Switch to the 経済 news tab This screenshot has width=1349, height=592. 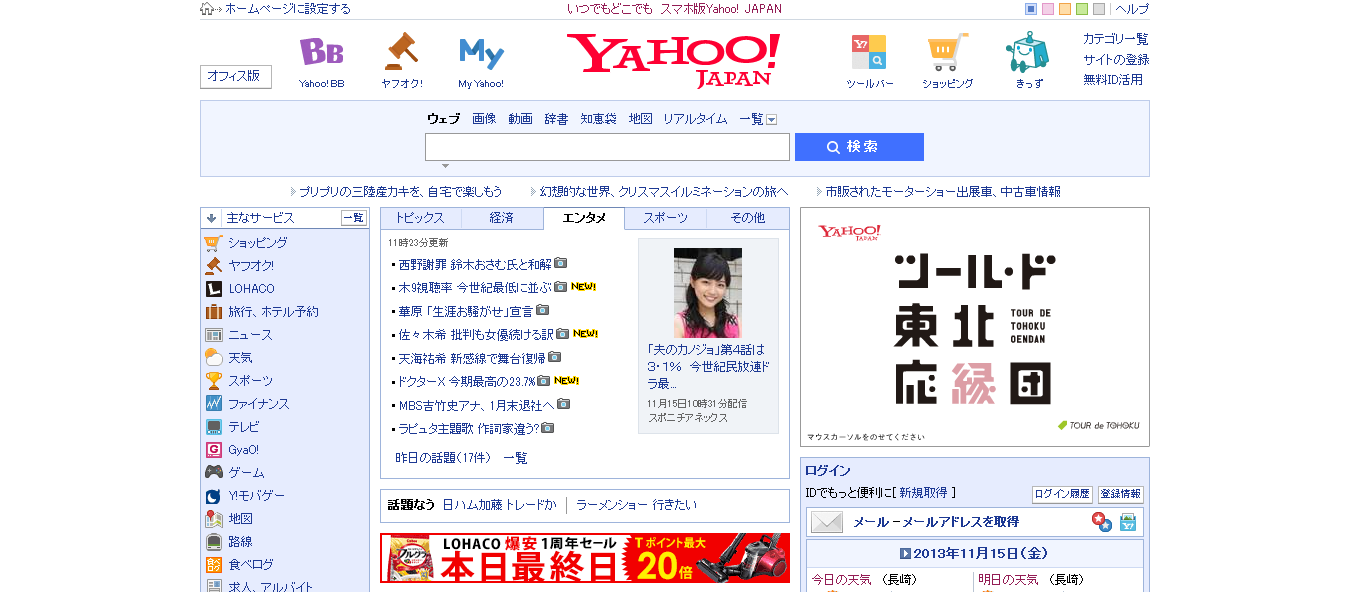click(502, 218)
